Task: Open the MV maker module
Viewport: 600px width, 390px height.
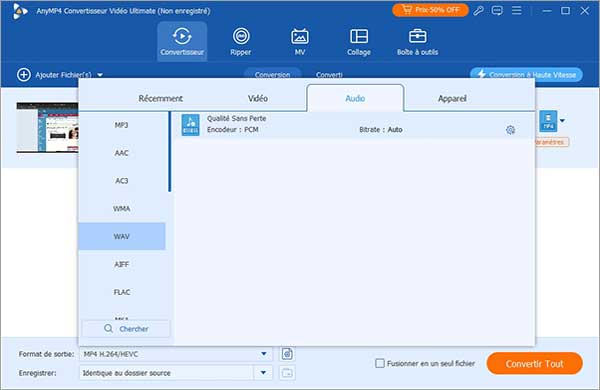Action: pyautogui.click(x=300, y=41)
